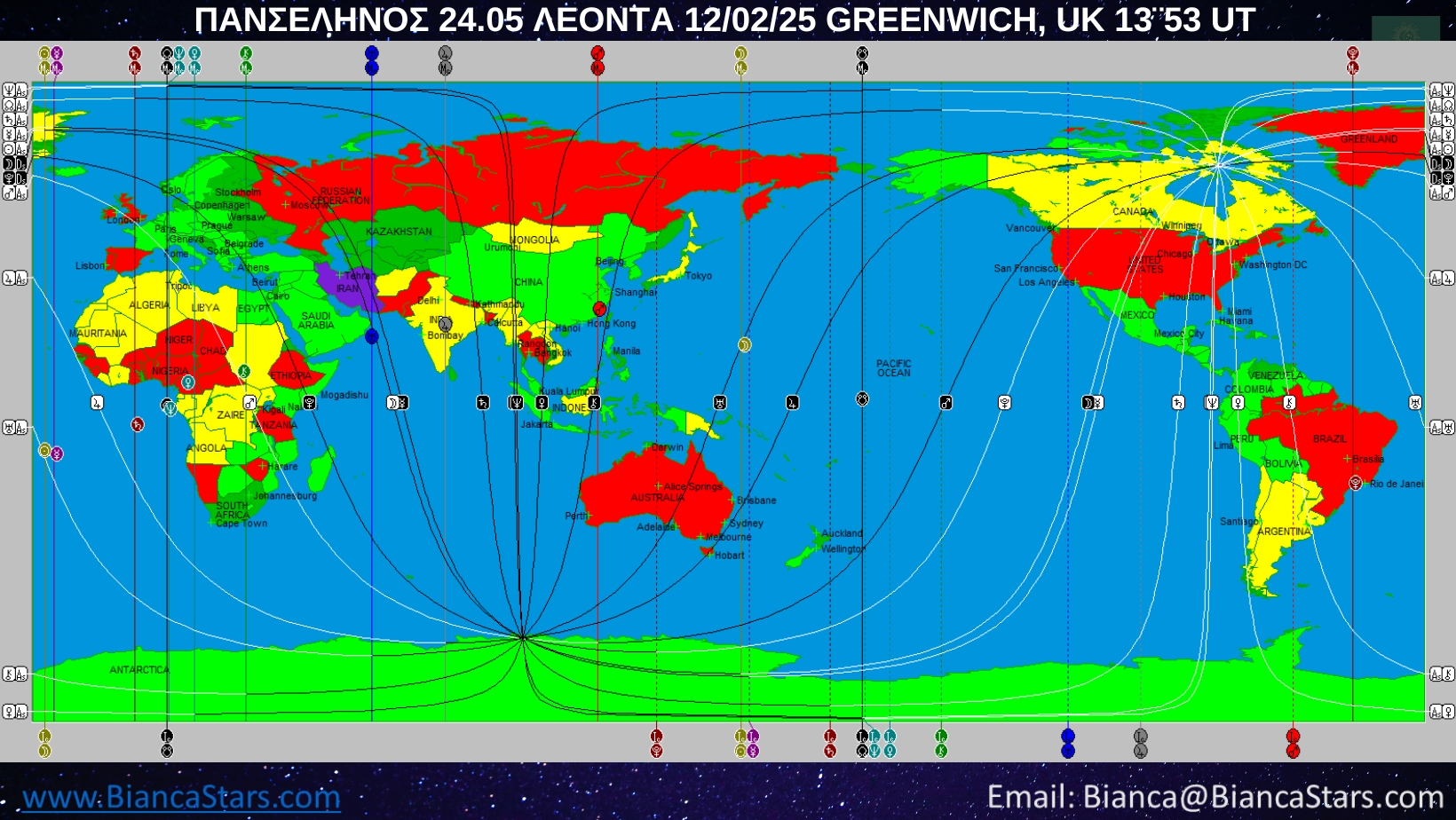Image resolution: width=1456 pixels, height=820 pixels.
Task: Click the Bianca@BiancaStars.com email address
Action: 1215,797
